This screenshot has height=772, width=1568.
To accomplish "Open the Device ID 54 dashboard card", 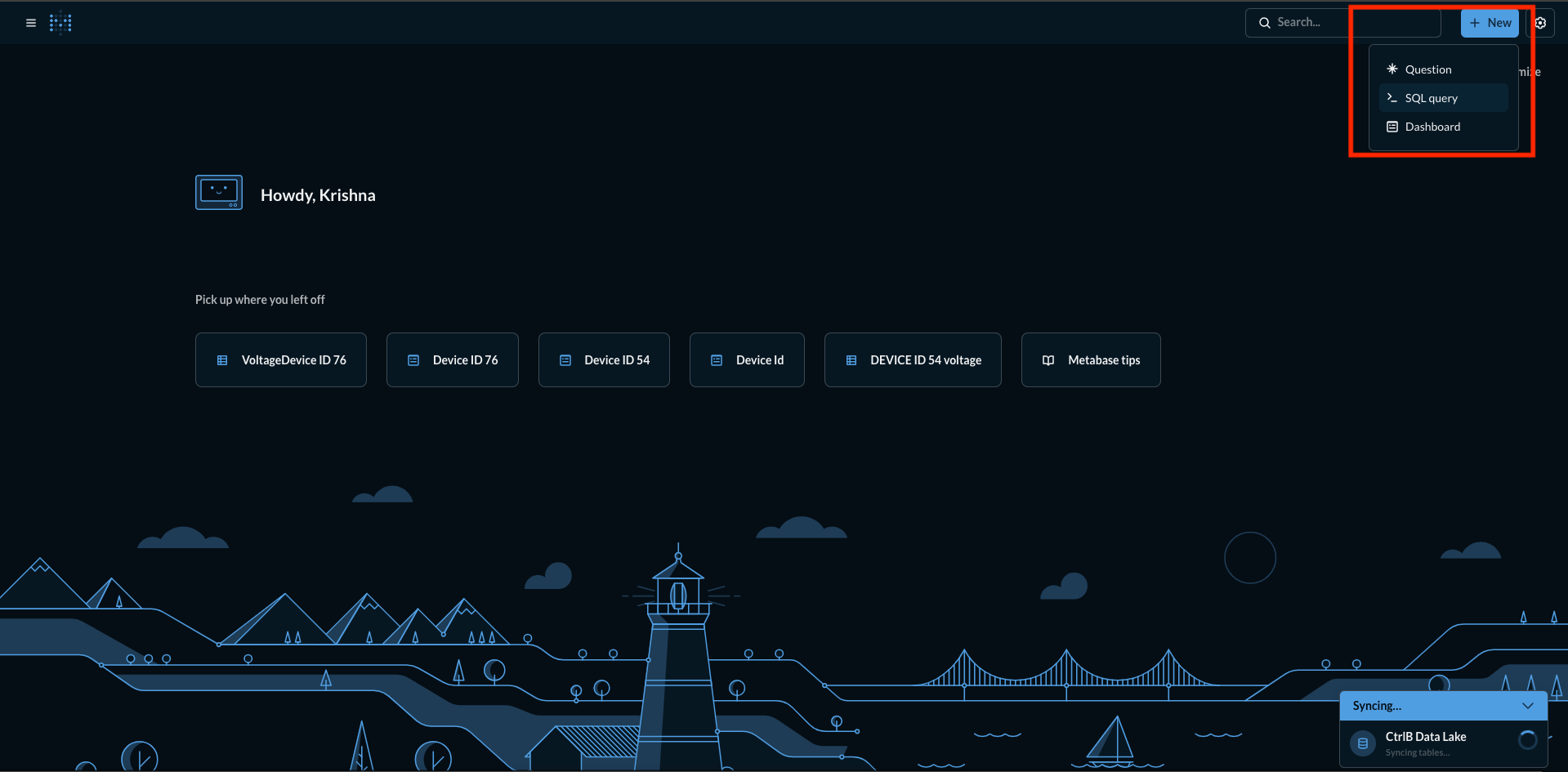I will coord(604,360).
